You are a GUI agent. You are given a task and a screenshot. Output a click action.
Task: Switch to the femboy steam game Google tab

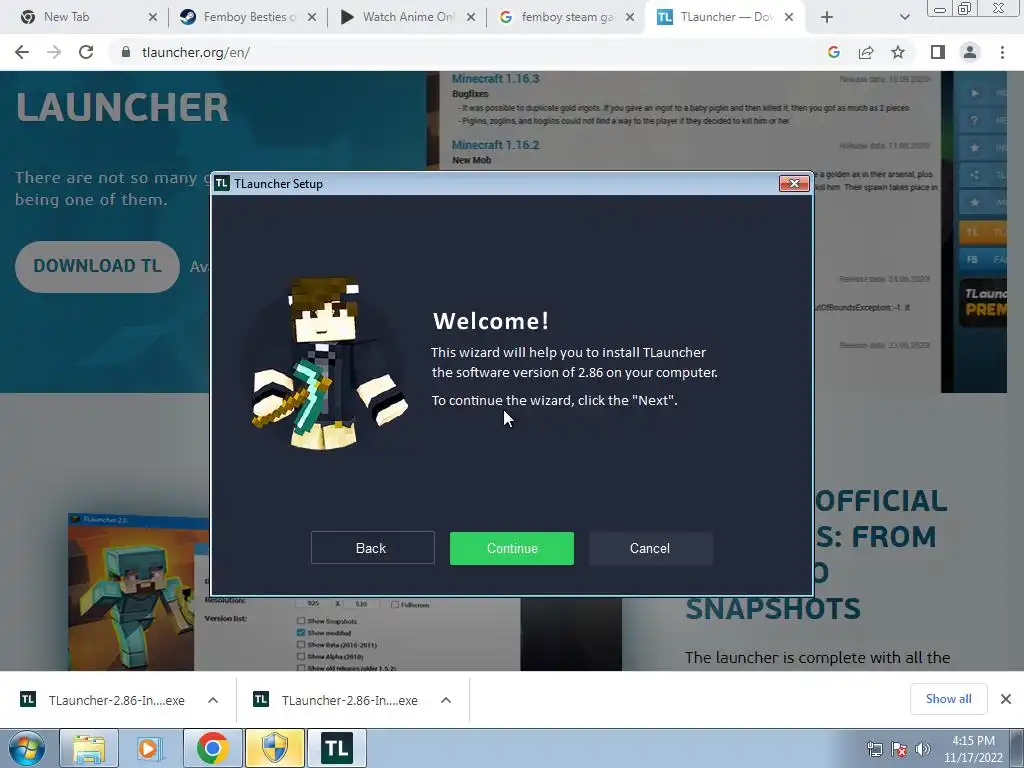[566, 17]
